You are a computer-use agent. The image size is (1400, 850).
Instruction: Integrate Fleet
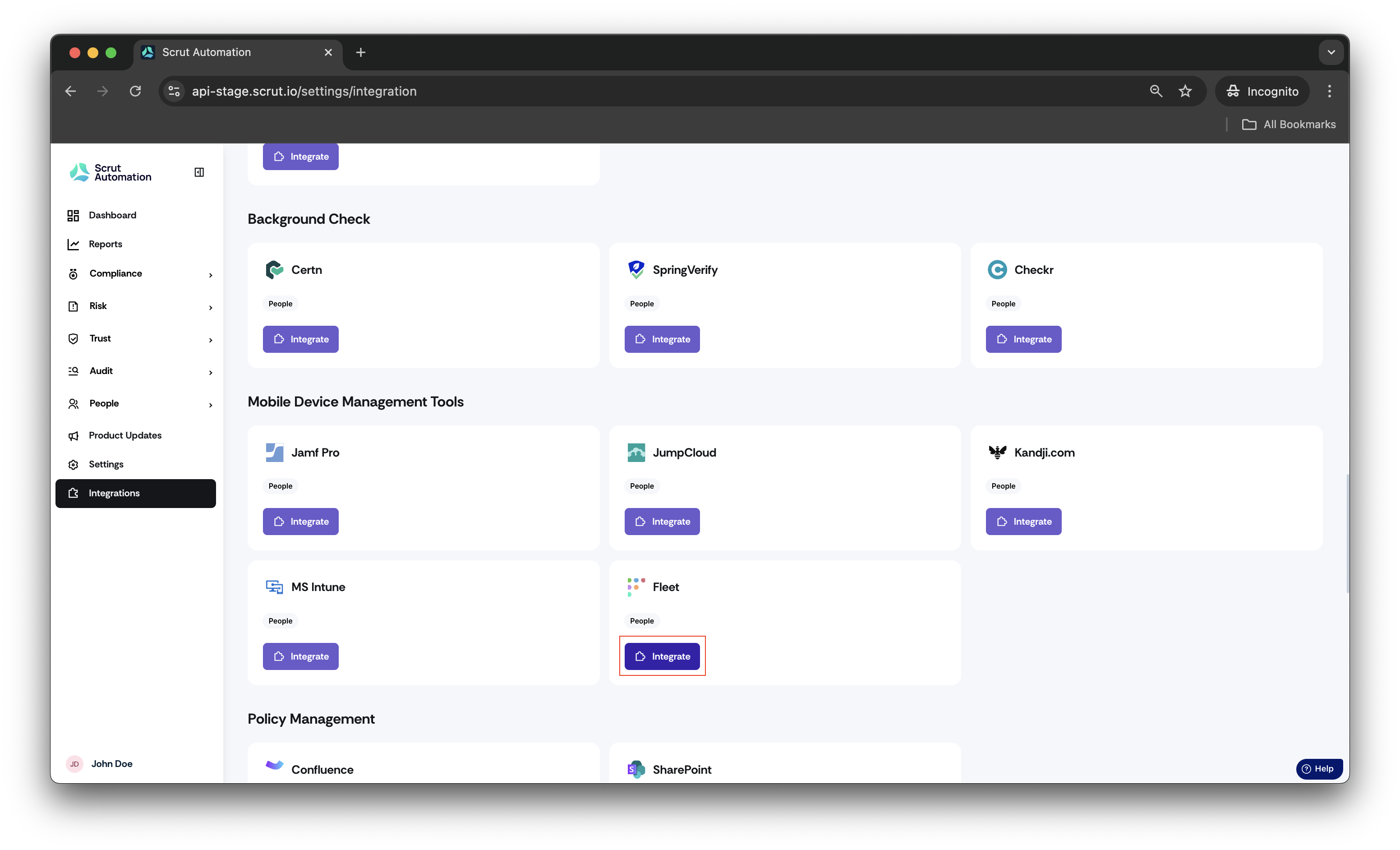662,656
